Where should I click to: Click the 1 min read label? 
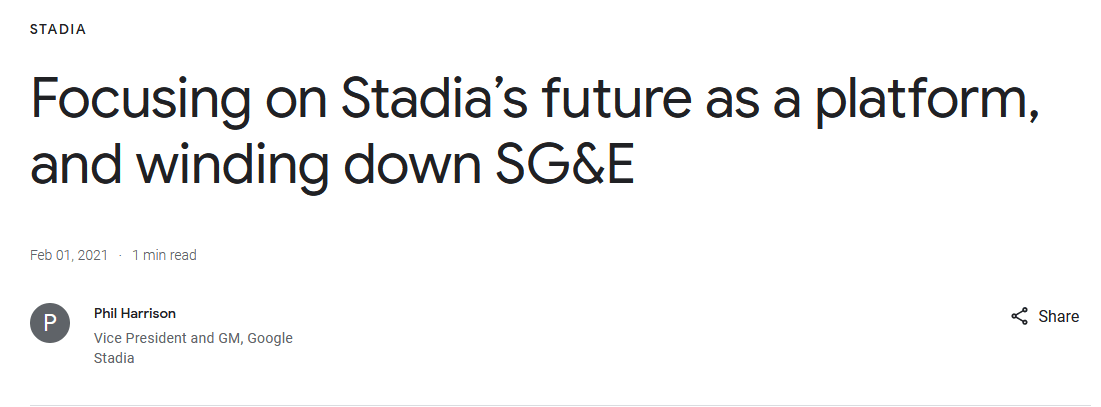tap(164, 255)
